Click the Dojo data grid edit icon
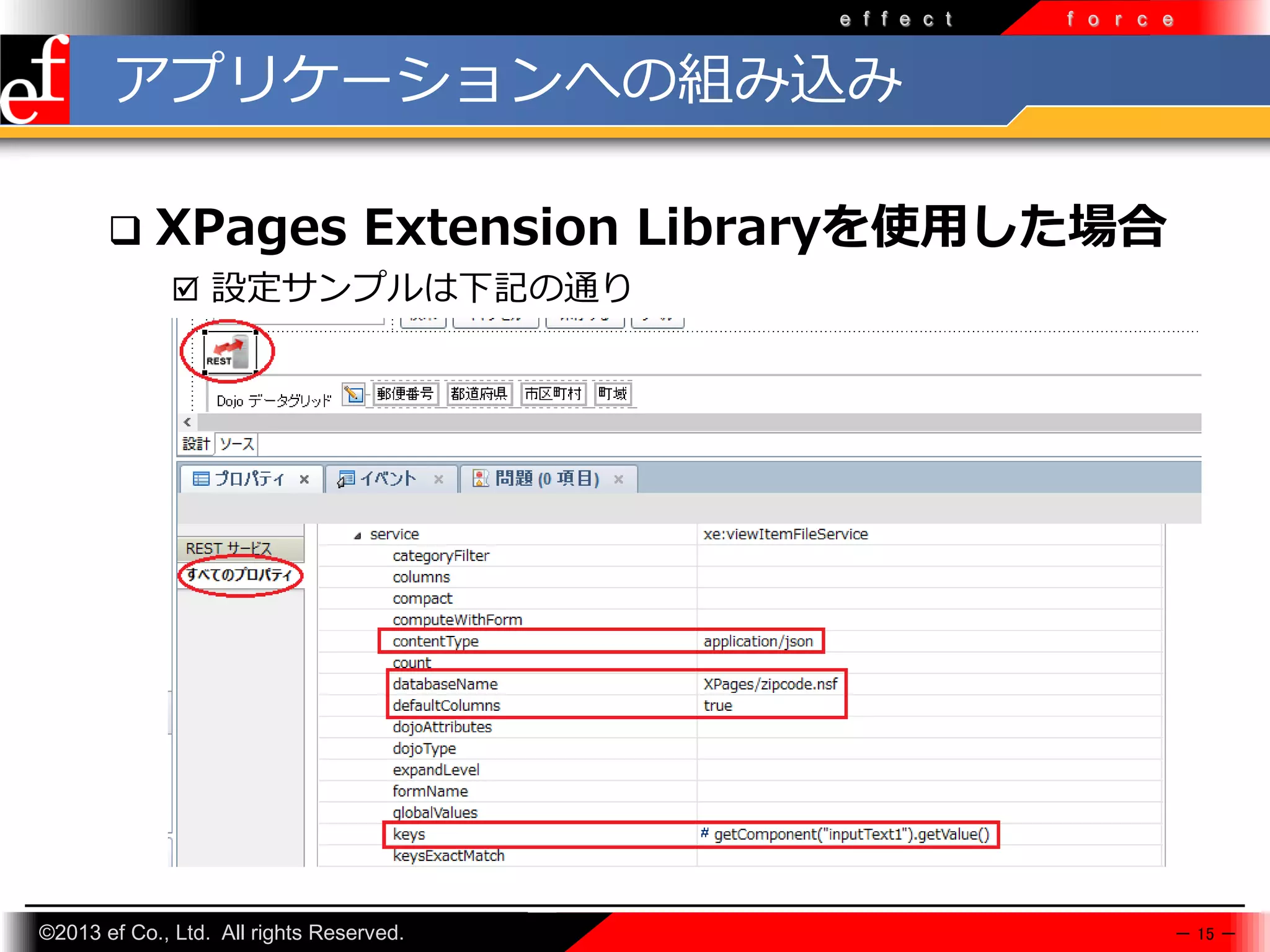 click(353, 394)
